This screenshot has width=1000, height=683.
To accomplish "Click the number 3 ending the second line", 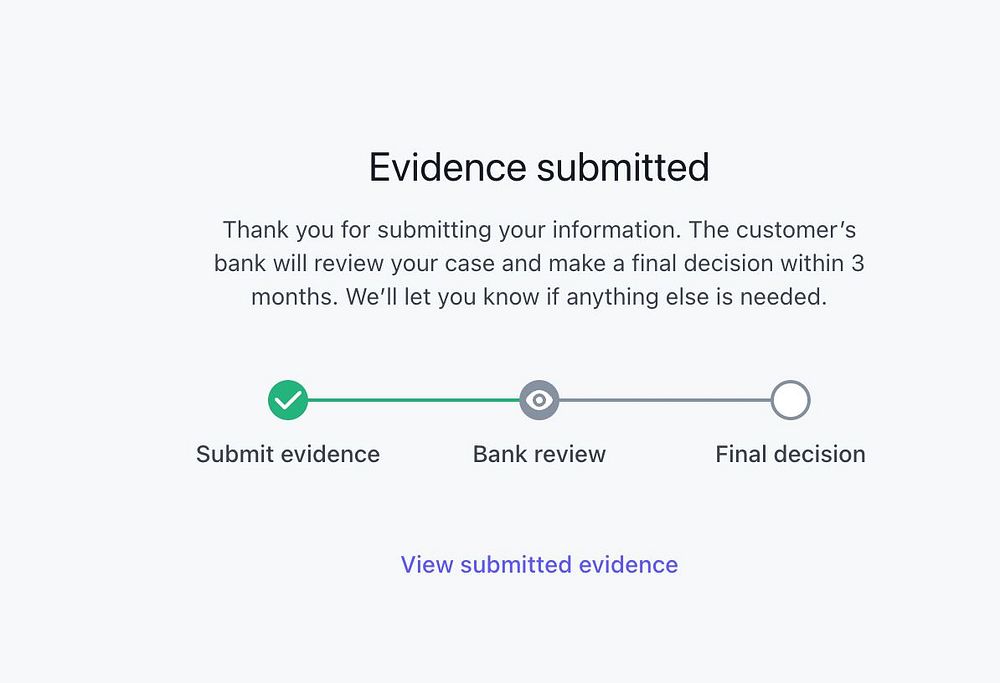I will [x=858, y=263].
